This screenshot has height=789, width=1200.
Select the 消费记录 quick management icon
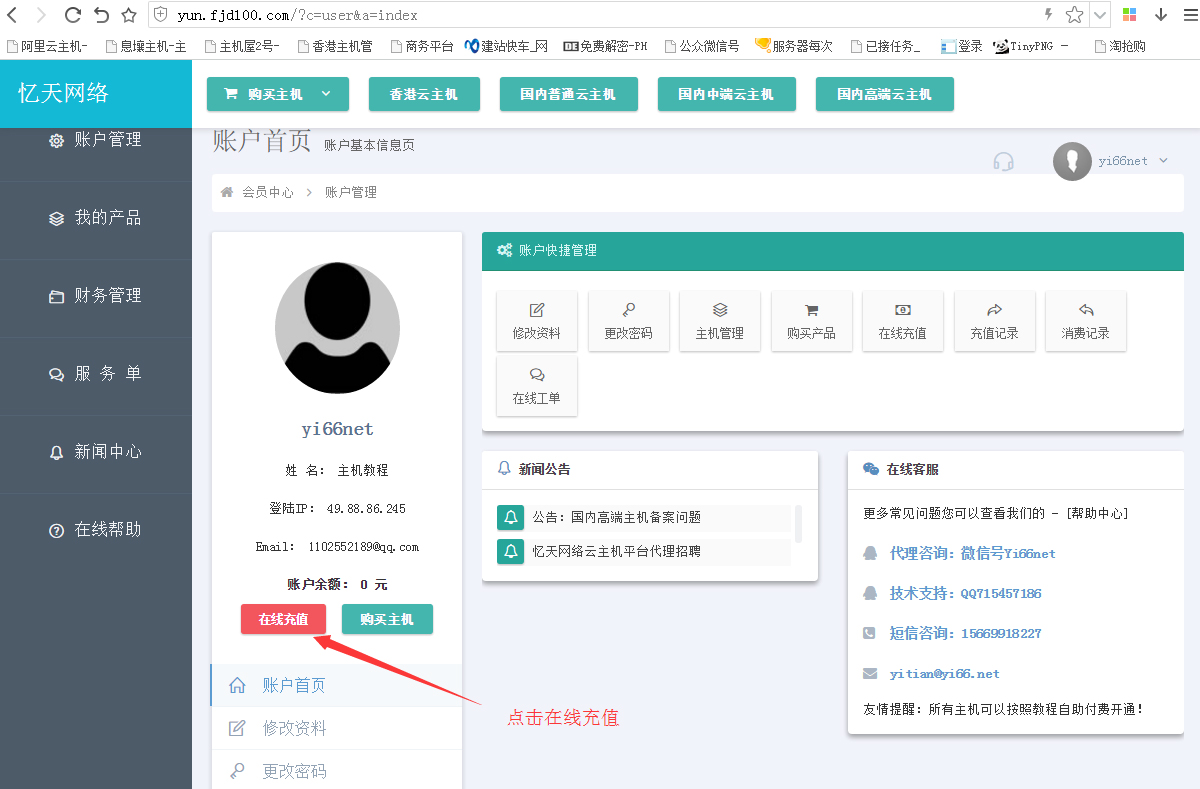point(1085,320)
